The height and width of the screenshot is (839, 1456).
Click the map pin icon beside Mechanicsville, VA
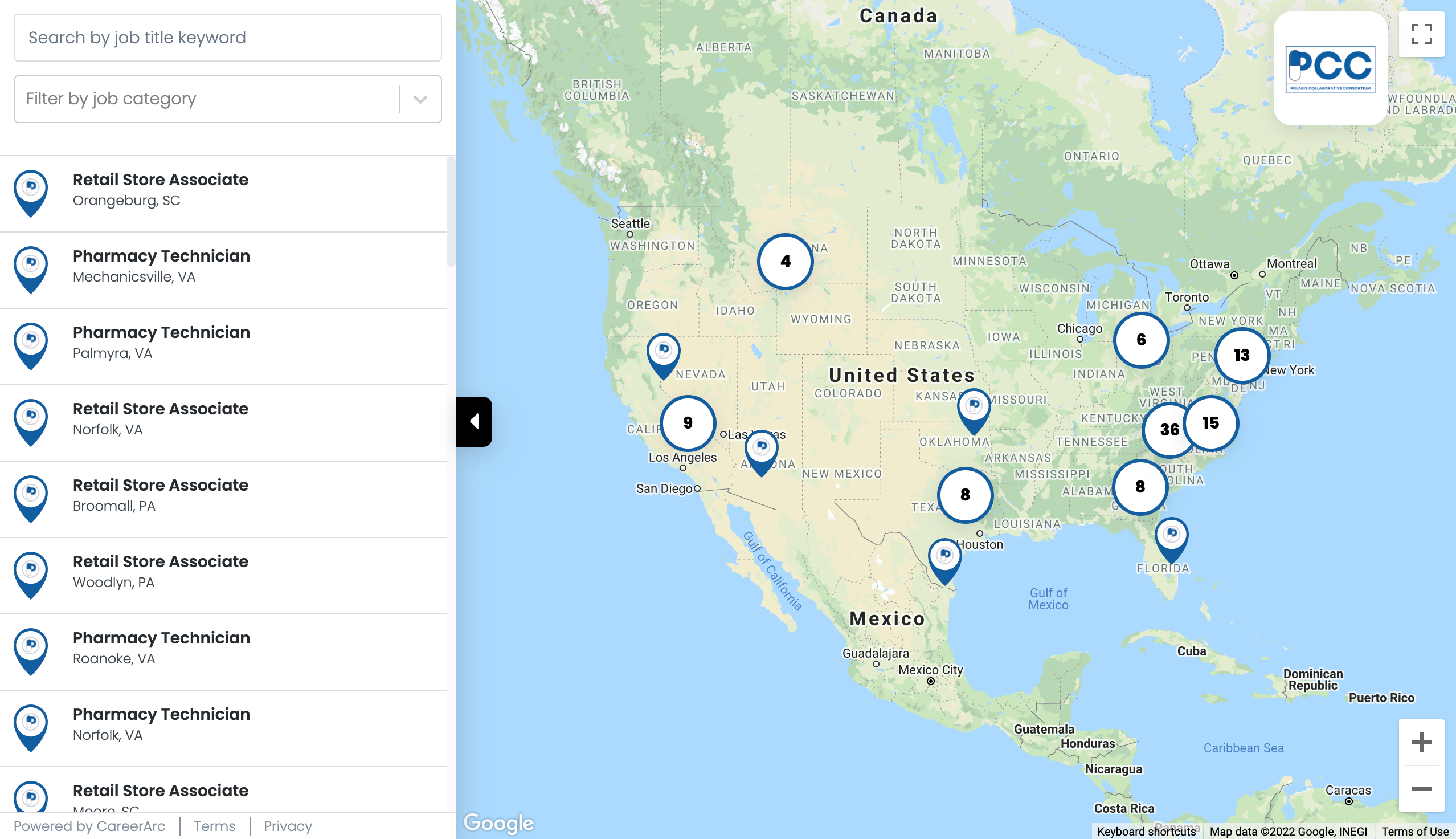(x=31, y=270)
